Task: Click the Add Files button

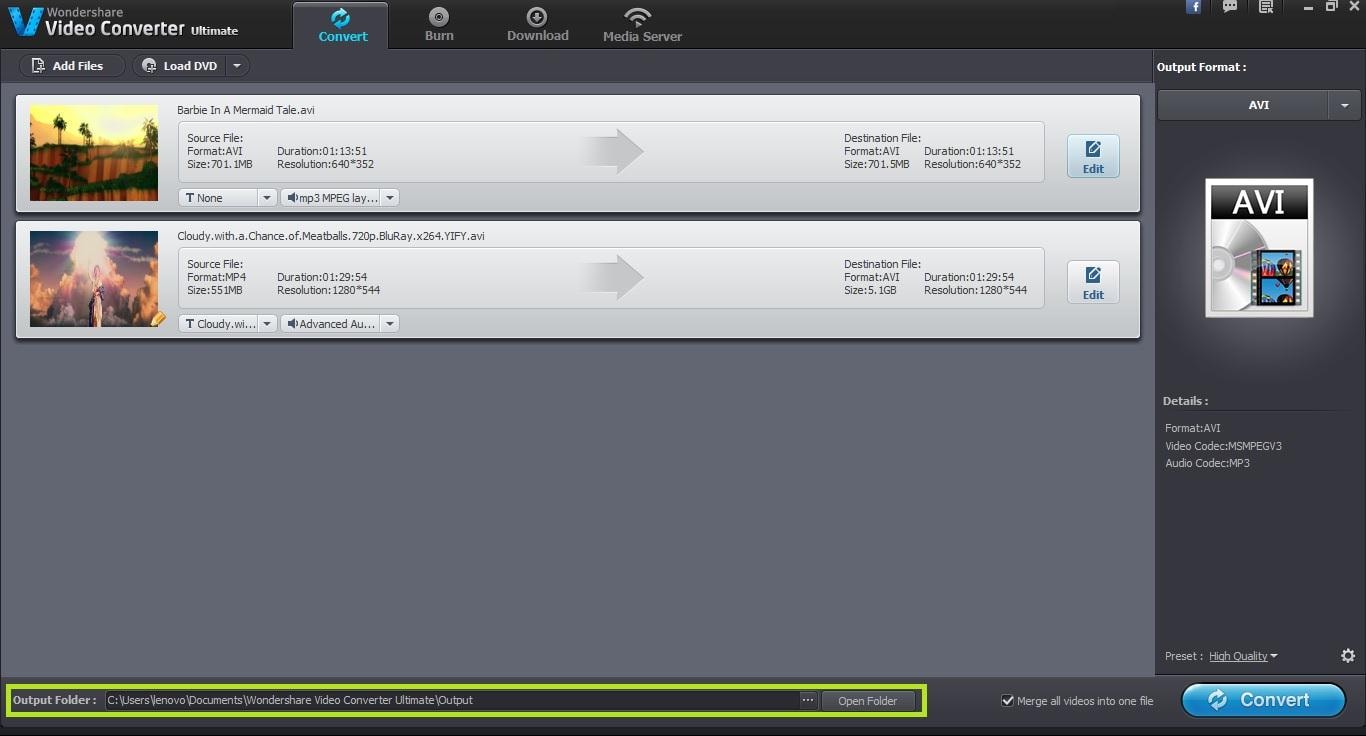Action: pyautogui.click(x=71, y=66)
